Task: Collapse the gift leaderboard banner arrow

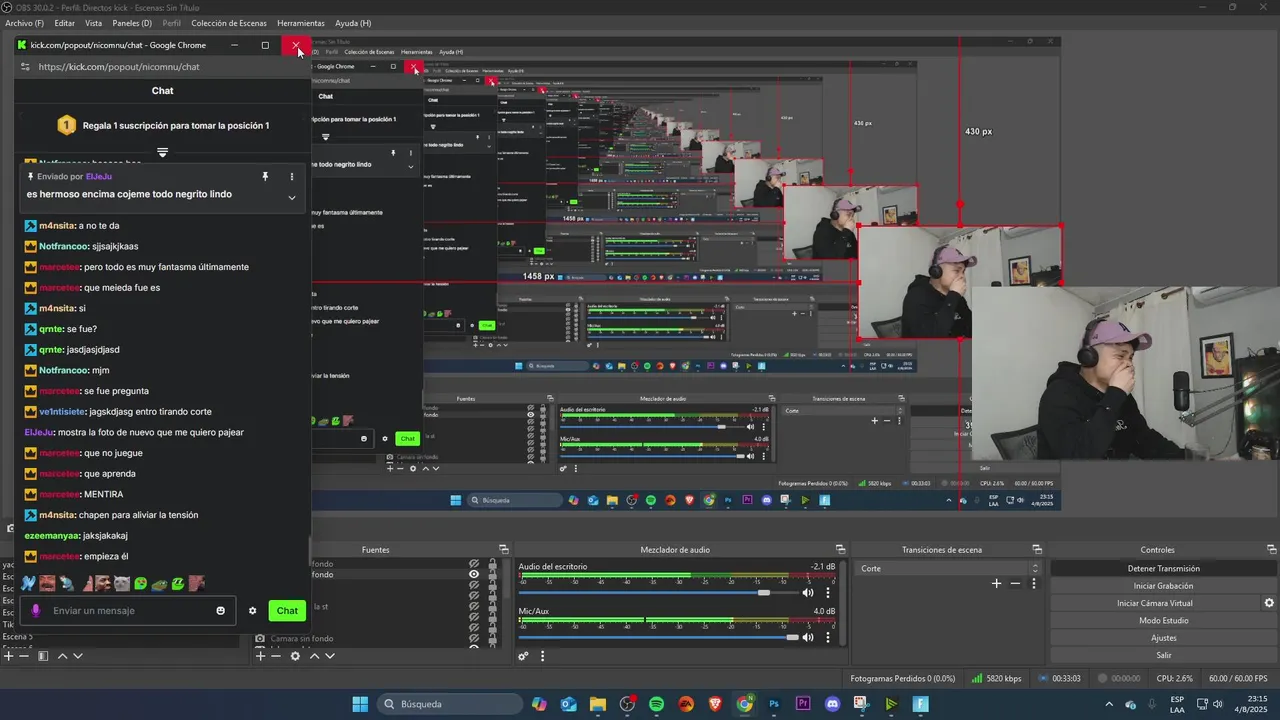Action: coord(162,152)
